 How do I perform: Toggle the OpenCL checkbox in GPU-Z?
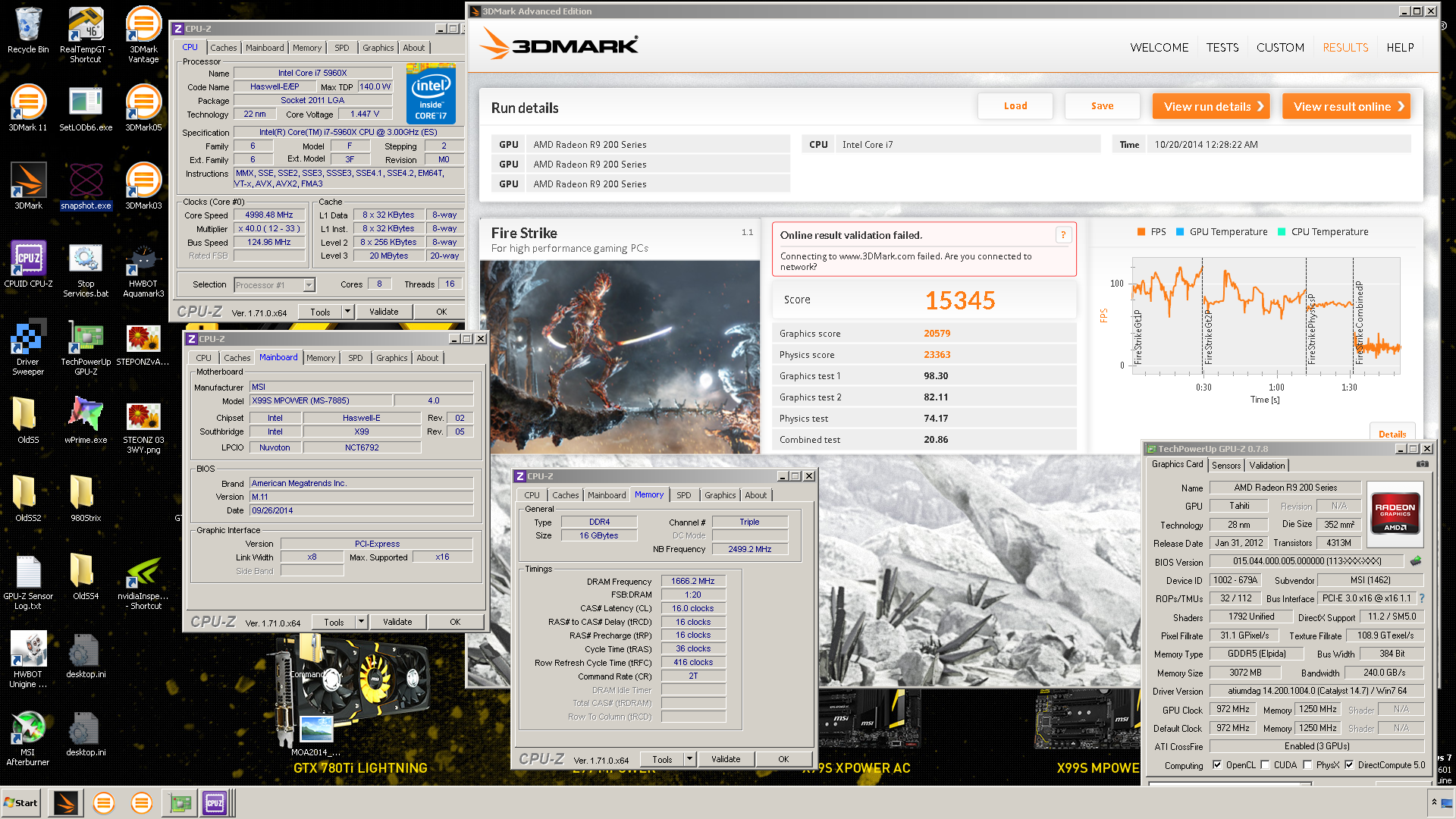1217,765
